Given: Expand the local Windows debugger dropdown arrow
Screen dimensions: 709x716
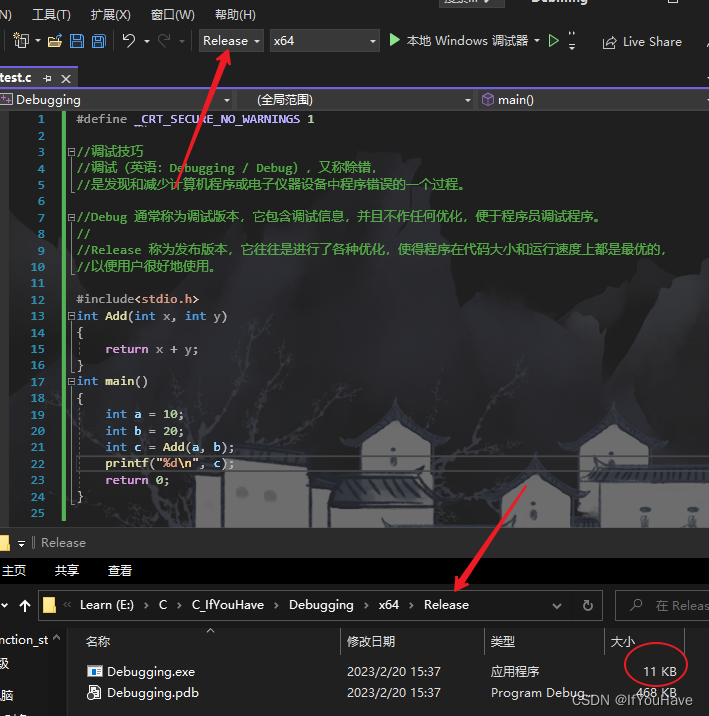Looking at the screenshot, I should [x=537, y=41].
